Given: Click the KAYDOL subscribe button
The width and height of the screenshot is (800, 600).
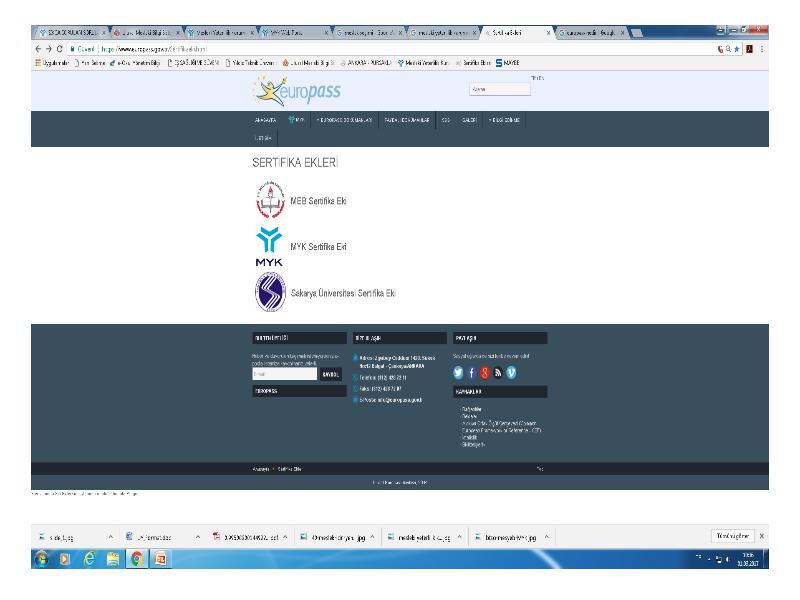Looking at the screenshot, I should pyautogui.click(x=331, y=374).
